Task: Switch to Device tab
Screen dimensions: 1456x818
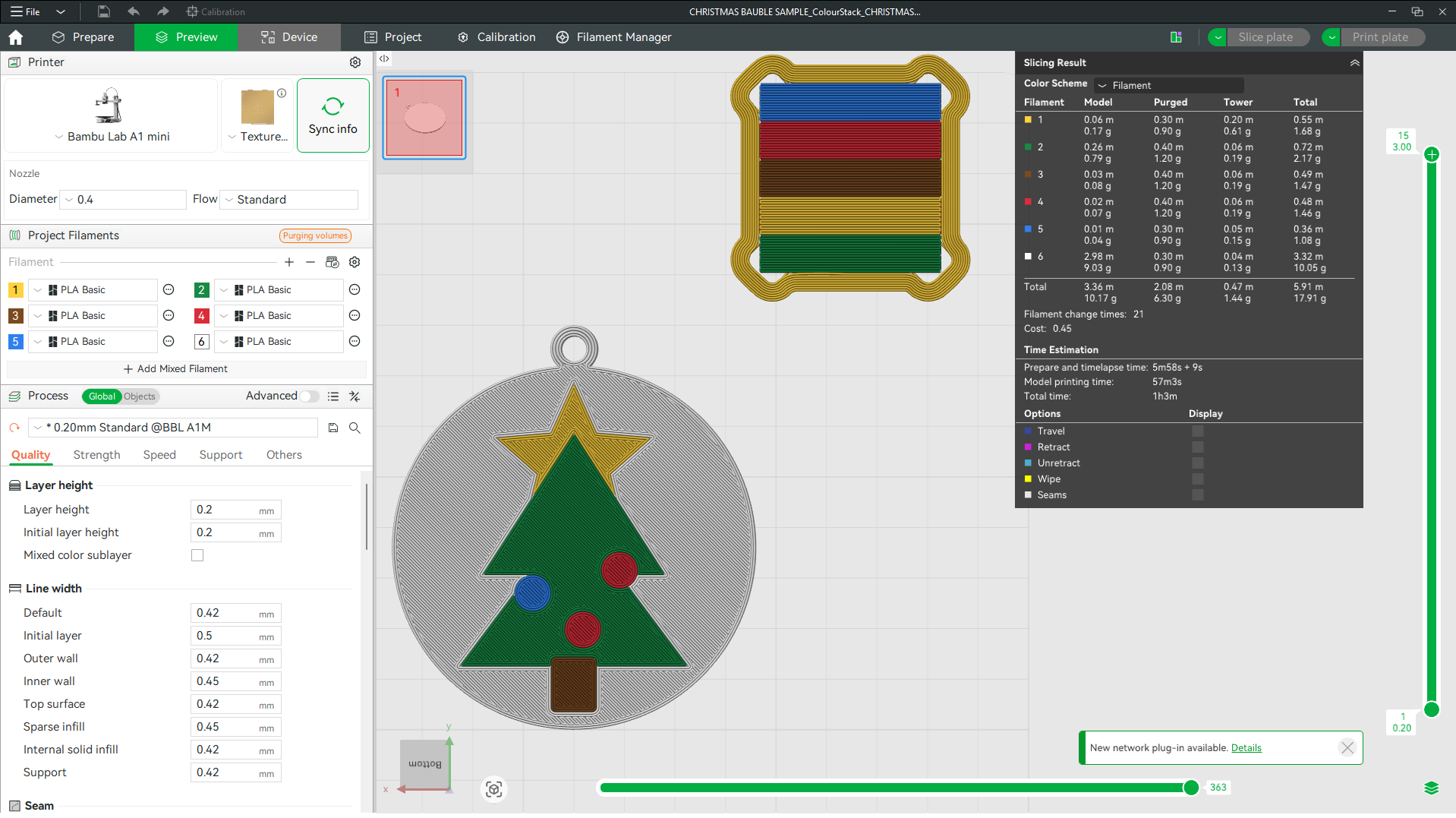Action: click(x=289, y=37)
